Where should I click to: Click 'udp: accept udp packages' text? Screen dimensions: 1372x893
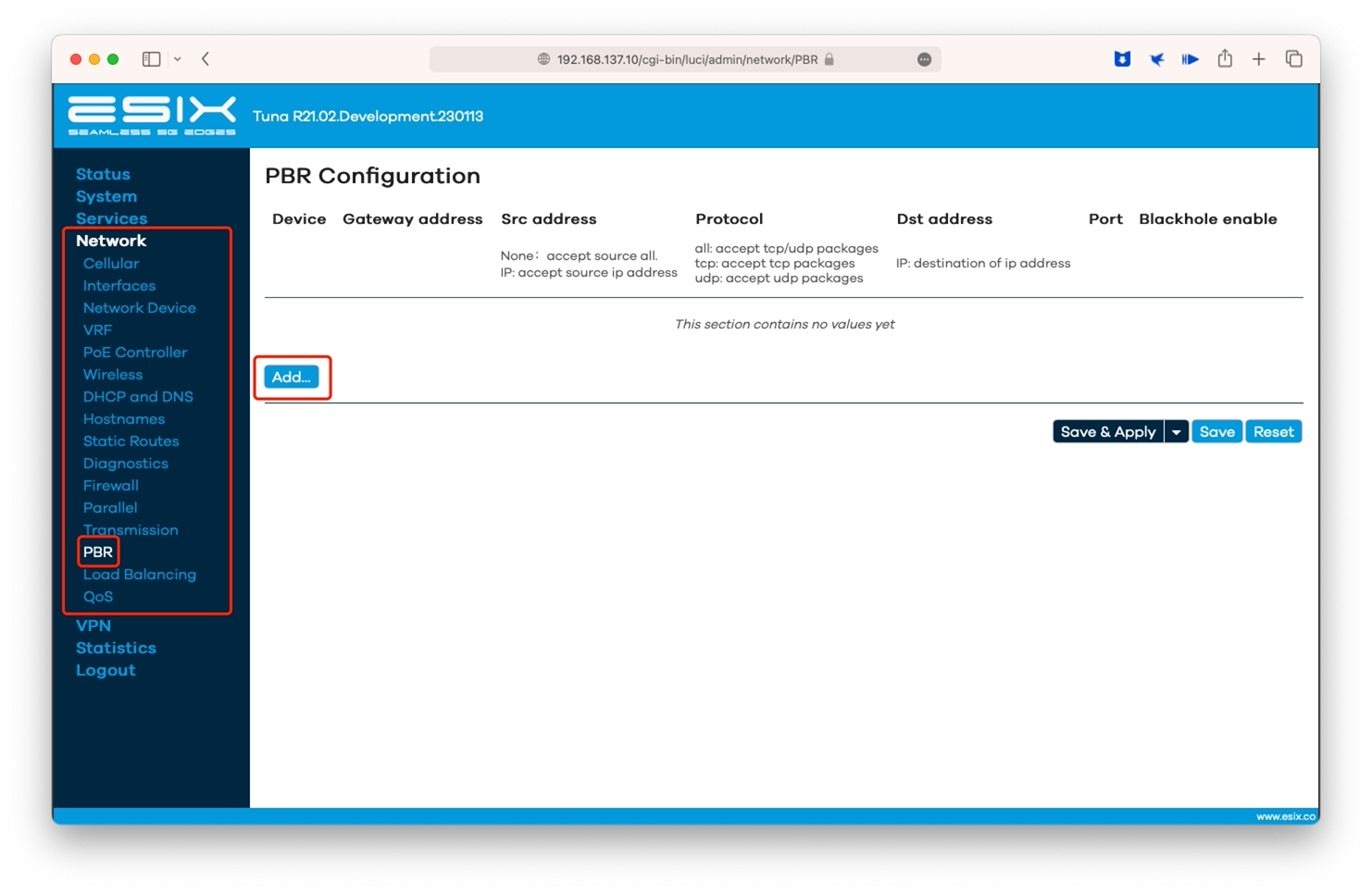click(x=779, y=279)
